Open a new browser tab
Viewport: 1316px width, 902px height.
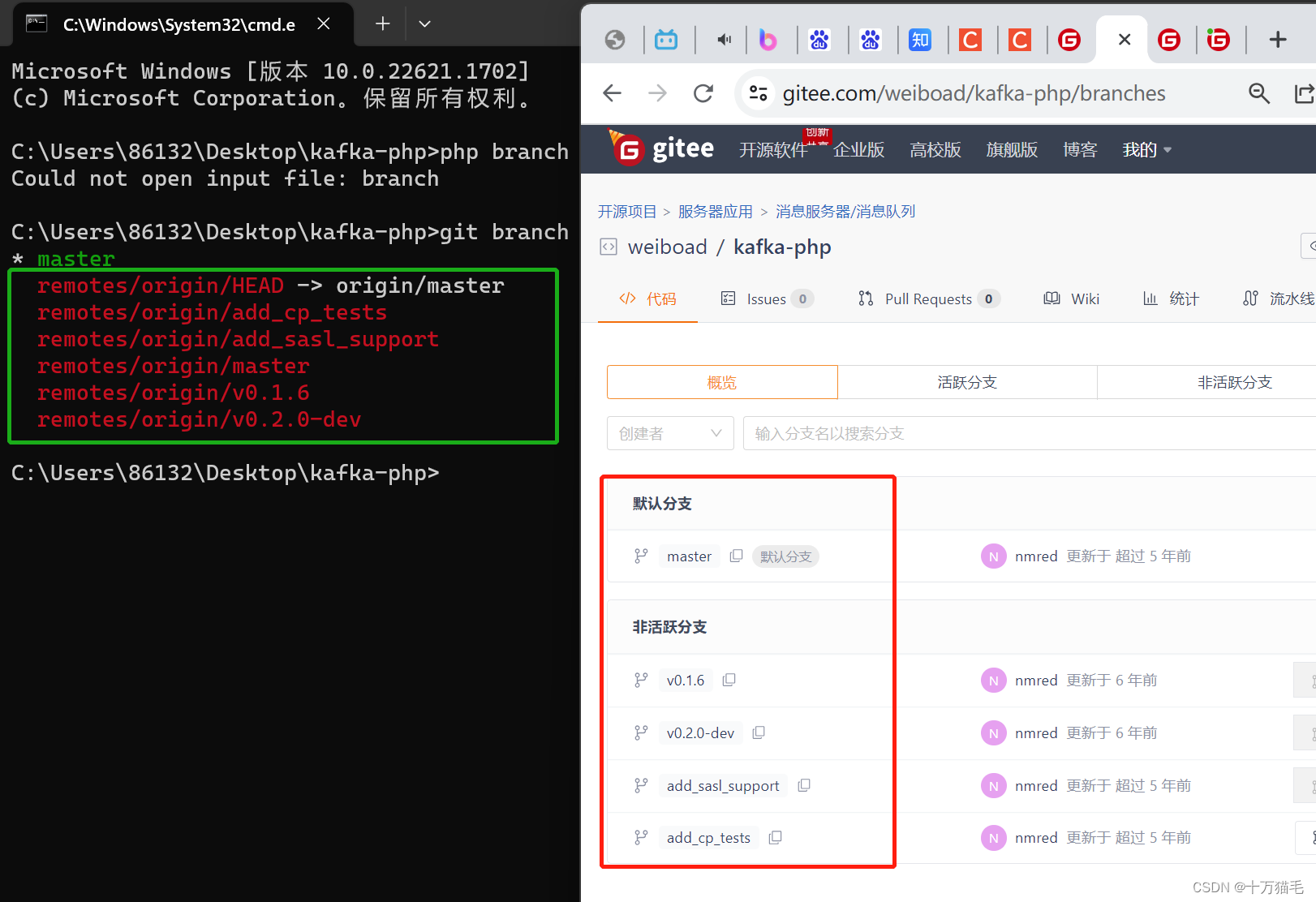tap(1277, 39)
